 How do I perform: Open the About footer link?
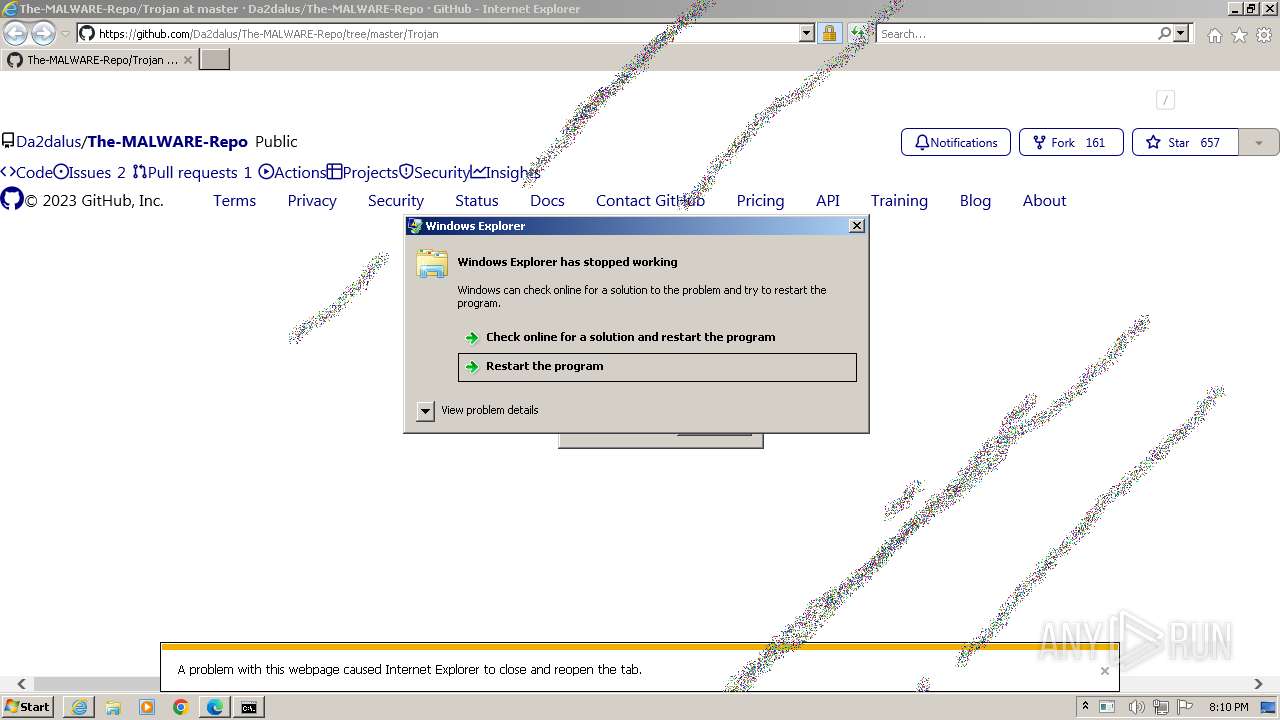tap(1044, 200)
